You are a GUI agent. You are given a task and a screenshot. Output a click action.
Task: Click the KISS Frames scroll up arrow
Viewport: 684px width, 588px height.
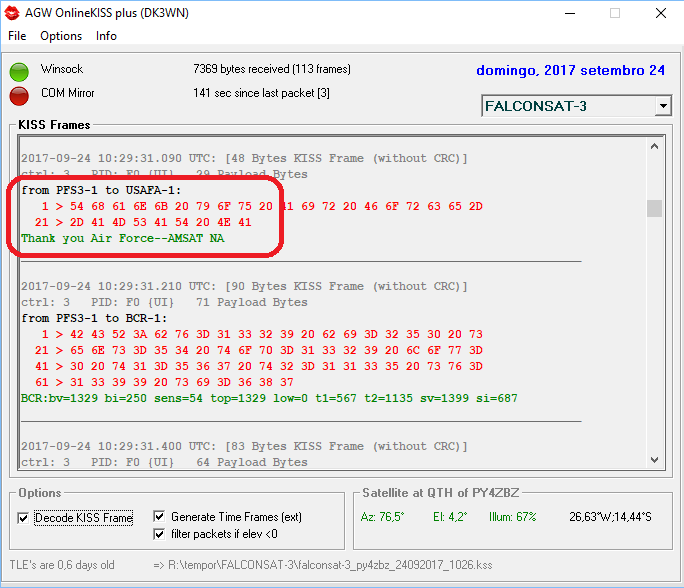click(654, 147)
